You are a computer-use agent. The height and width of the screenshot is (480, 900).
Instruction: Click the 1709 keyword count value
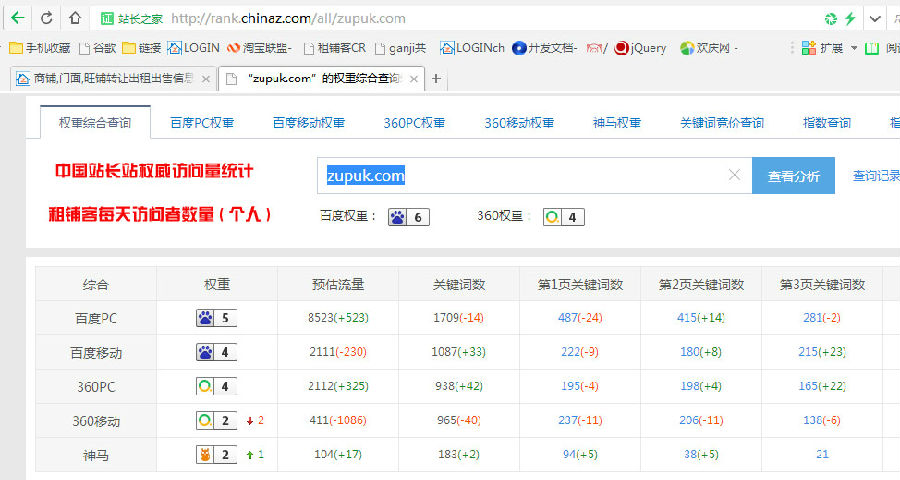[x=446, y=318]
